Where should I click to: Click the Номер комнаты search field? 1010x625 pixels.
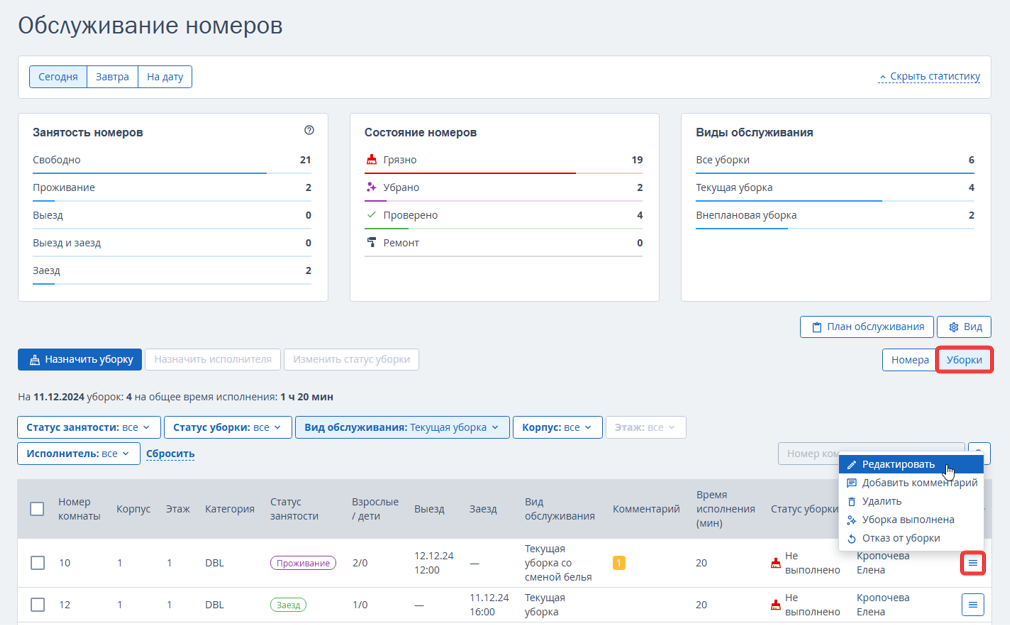coord(808,454)
